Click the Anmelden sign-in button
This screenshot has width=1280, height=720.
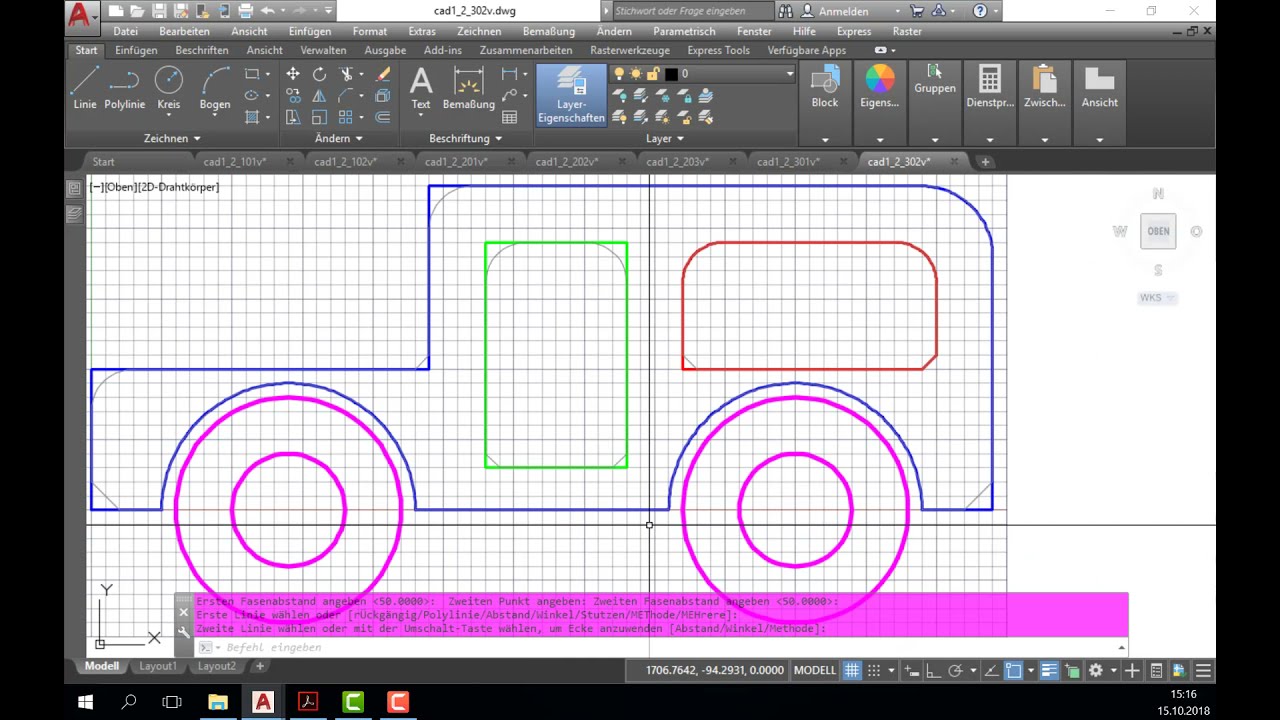pos(843,11)
